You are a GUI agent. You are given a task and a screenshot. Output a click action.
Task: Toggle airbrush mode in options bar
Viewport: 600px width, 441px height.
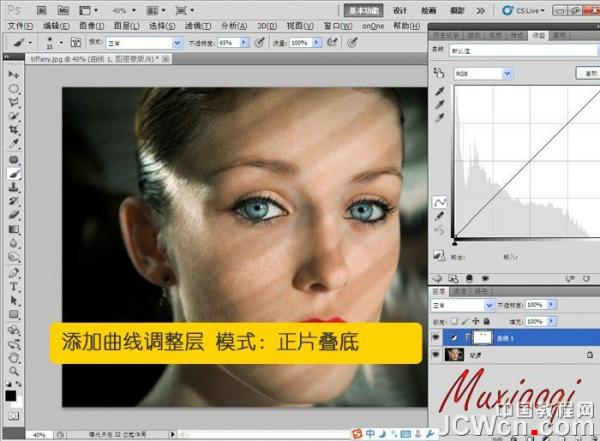[x=260, y=43]
